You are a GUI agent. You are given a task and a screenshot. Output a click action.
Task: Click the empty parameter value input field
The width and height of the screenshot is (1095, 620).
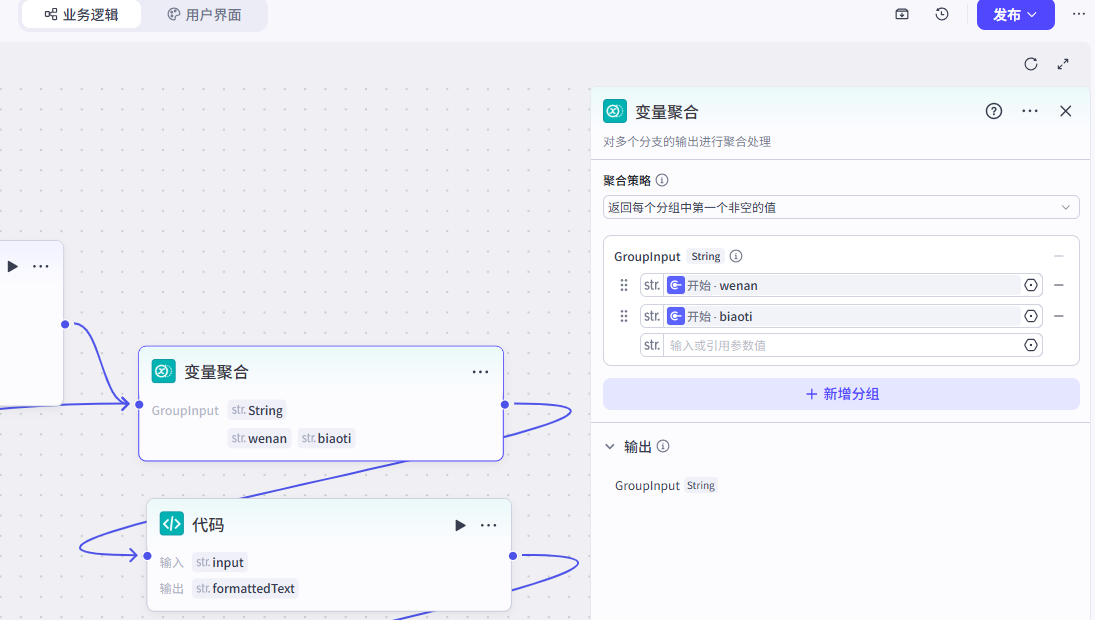pos(840,345)
